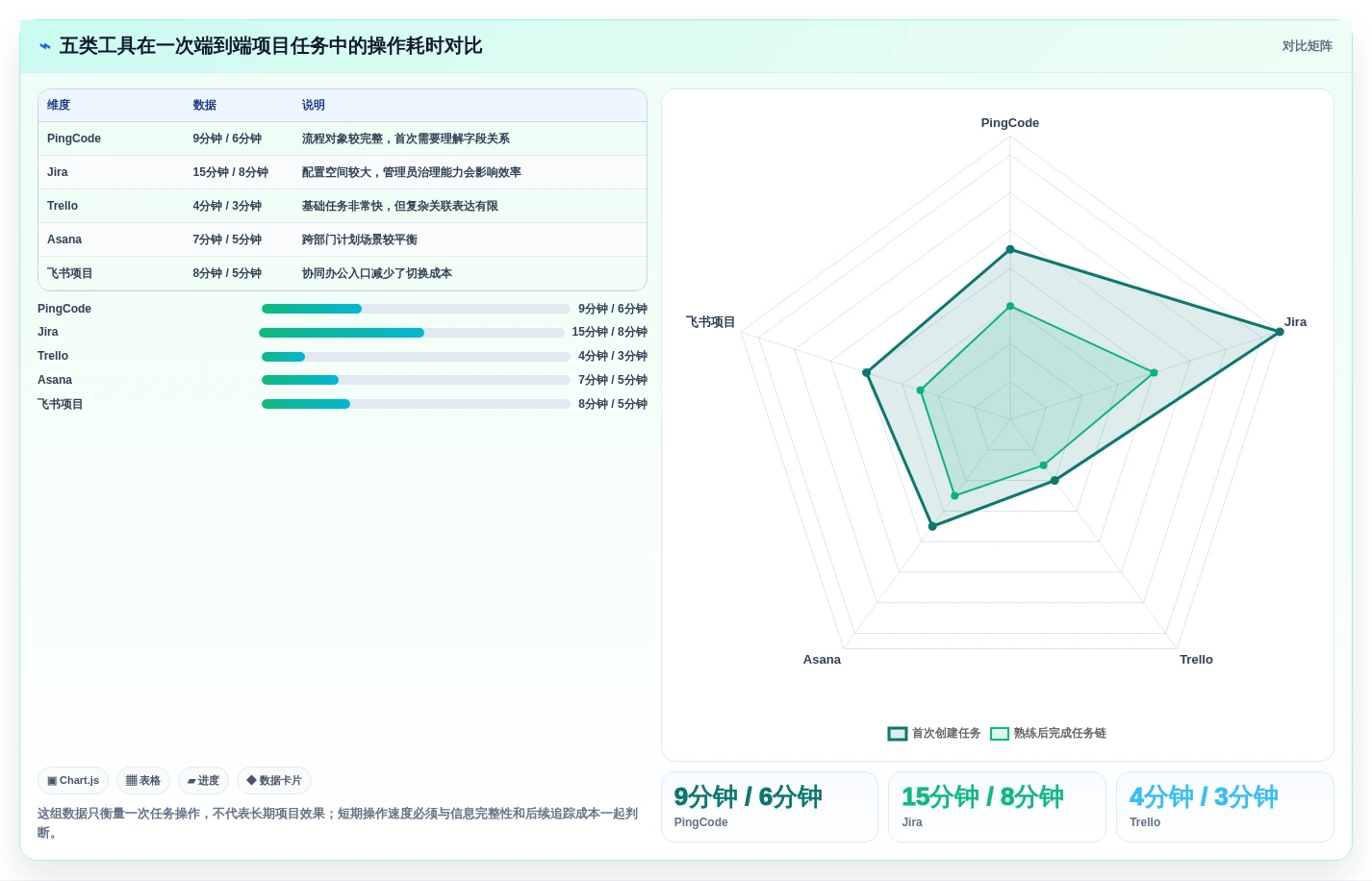Click the light green 熟练后完成任务链 legend swatch

(x=1000, y=734)
